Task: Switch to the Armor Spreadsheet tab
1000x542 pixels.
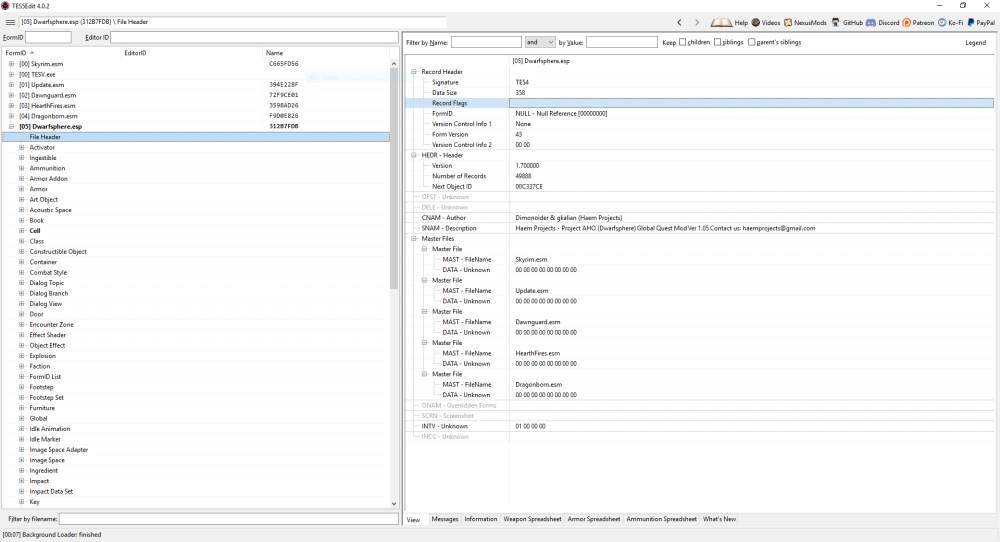Action: tap(594, 519)
